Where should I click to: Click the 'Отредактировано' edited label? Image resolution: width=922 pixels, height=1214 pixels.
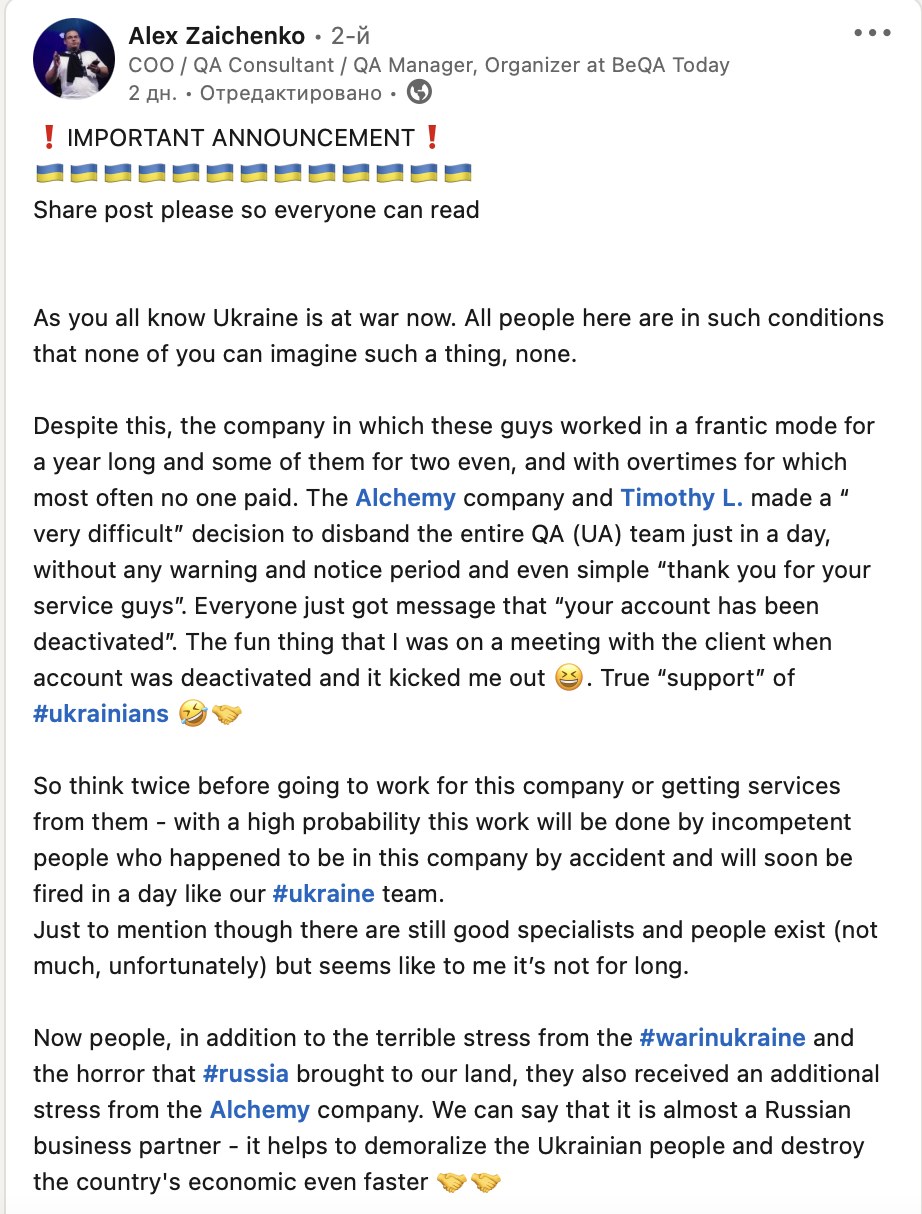291,93
